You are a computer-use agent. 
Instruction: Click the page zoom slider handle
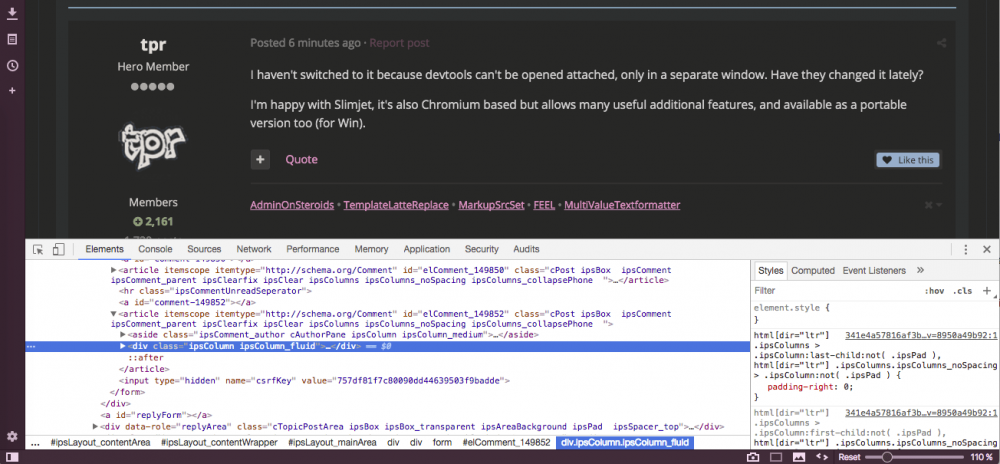point(887,457)
